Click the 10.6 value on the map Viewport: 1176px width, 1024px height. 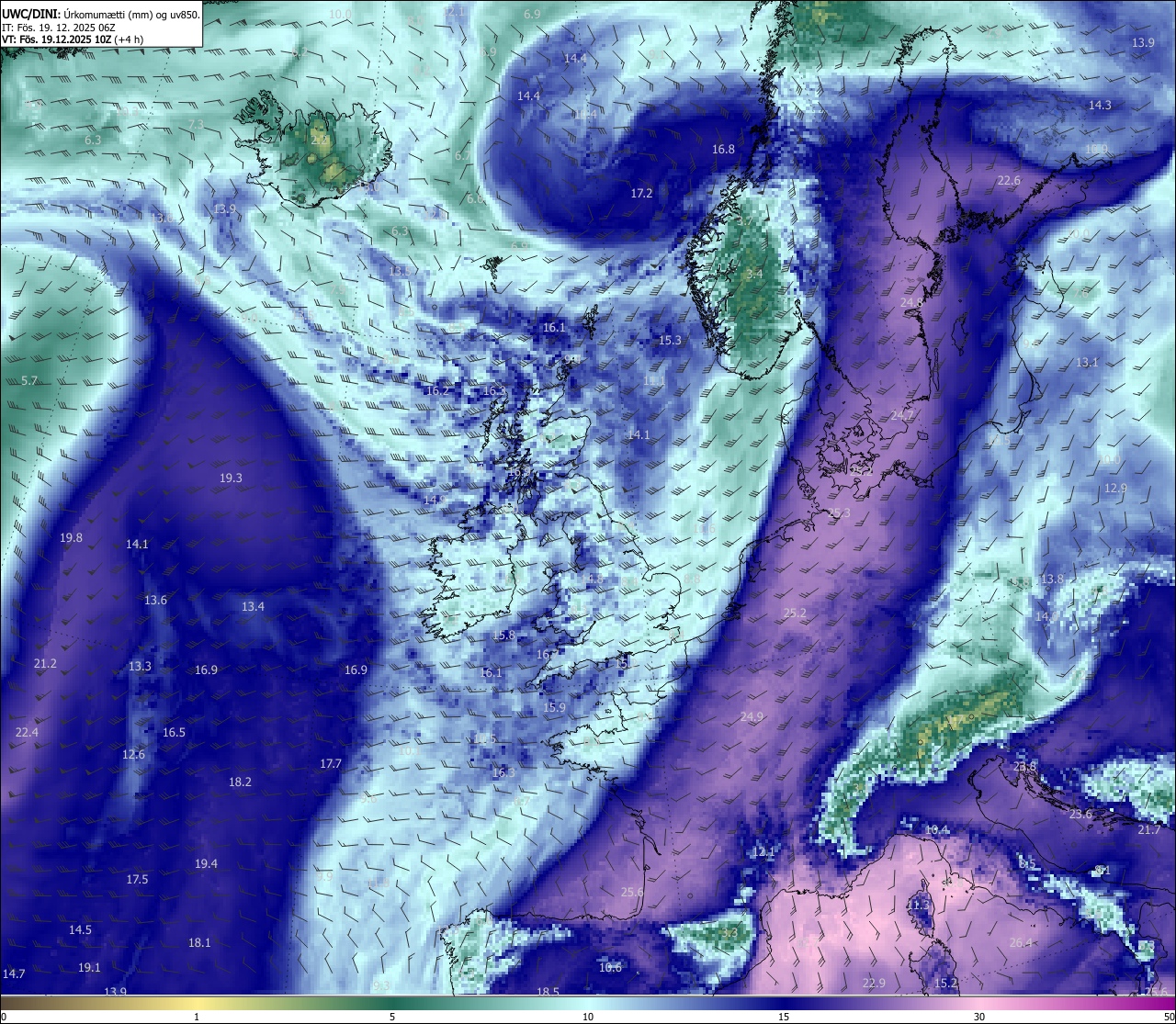[x=610, y=967]
